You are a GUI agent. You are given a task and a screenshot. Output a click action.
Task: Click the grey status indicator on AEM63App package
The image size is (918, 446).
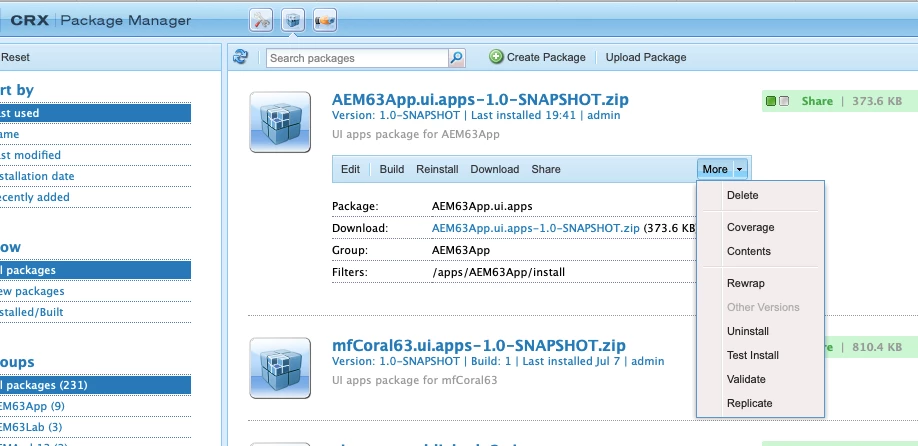784,101
